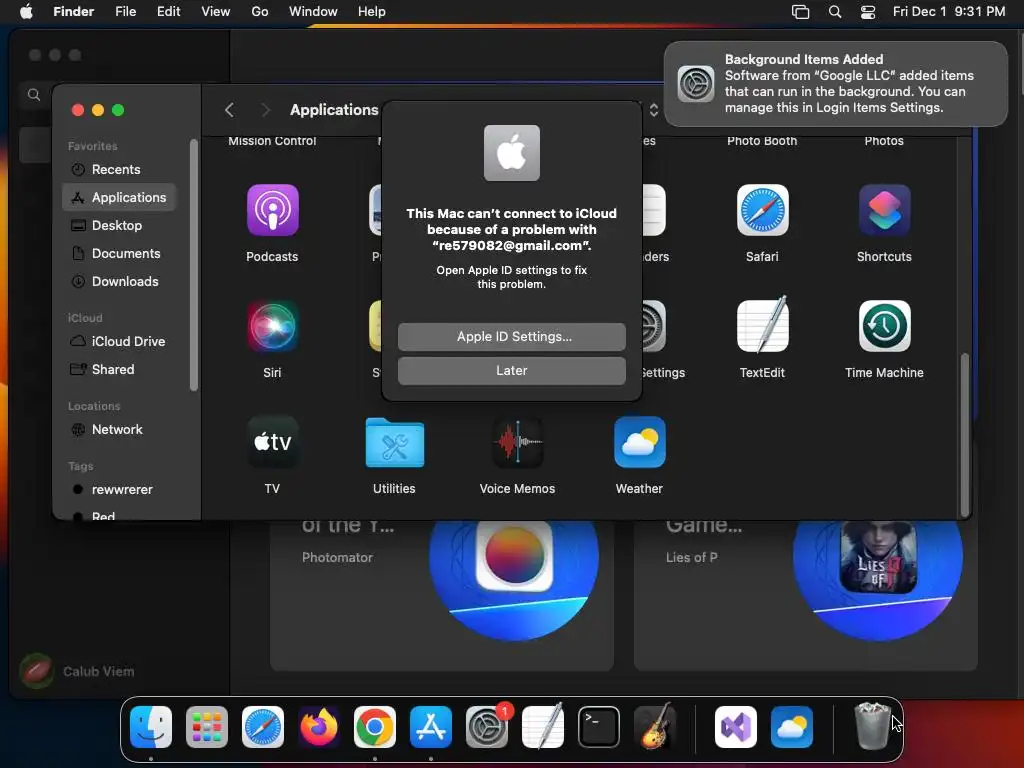Open the Utilities folder
Image resolution: width=1024 pixels, height=768 pixels.
click(394, 442)
